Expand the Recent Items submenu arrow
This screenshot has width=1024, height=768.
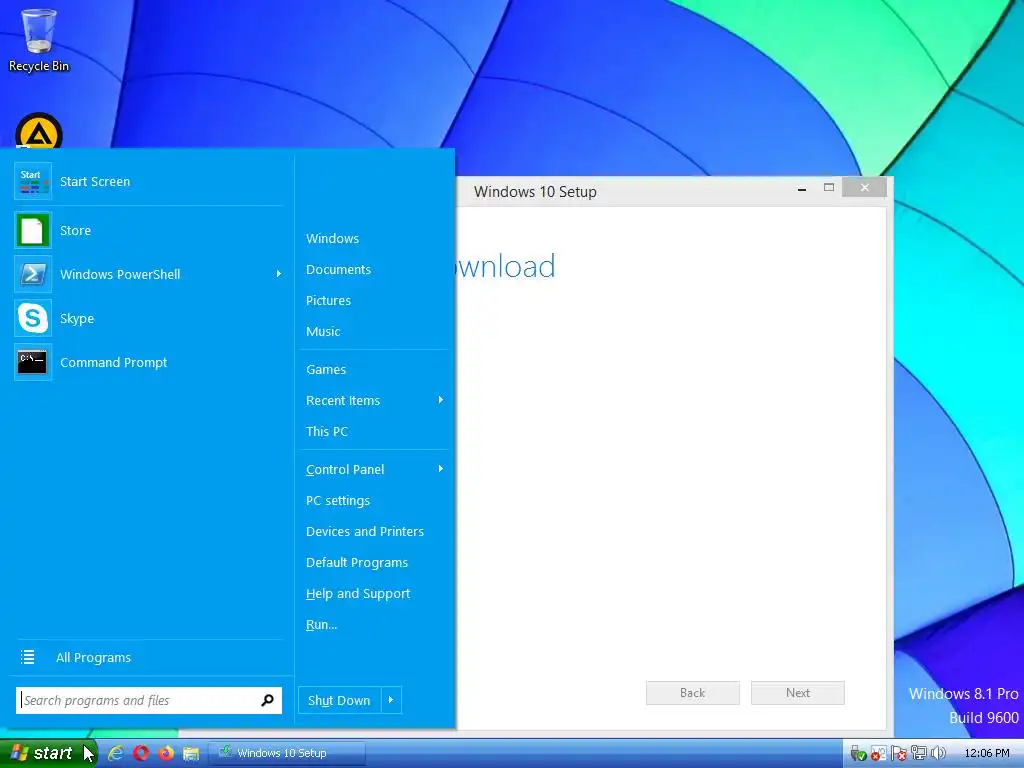pos(441,400)
